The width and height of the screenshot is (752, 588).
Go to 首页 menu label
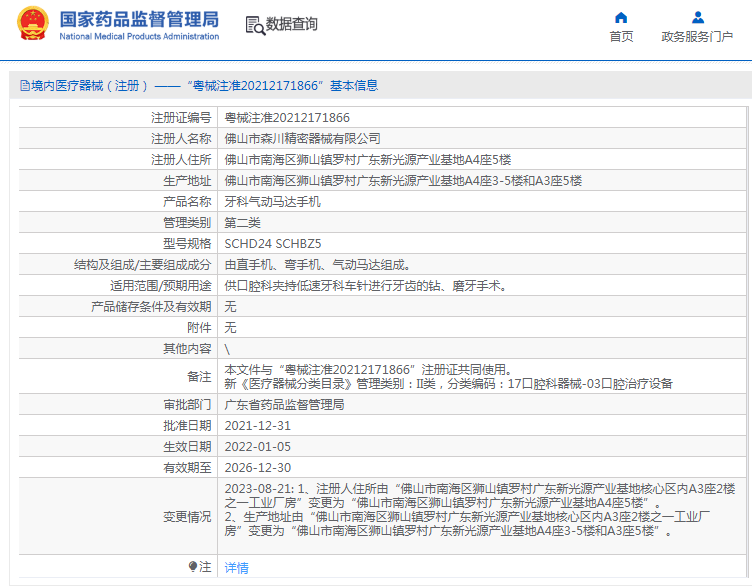point(621,37)
